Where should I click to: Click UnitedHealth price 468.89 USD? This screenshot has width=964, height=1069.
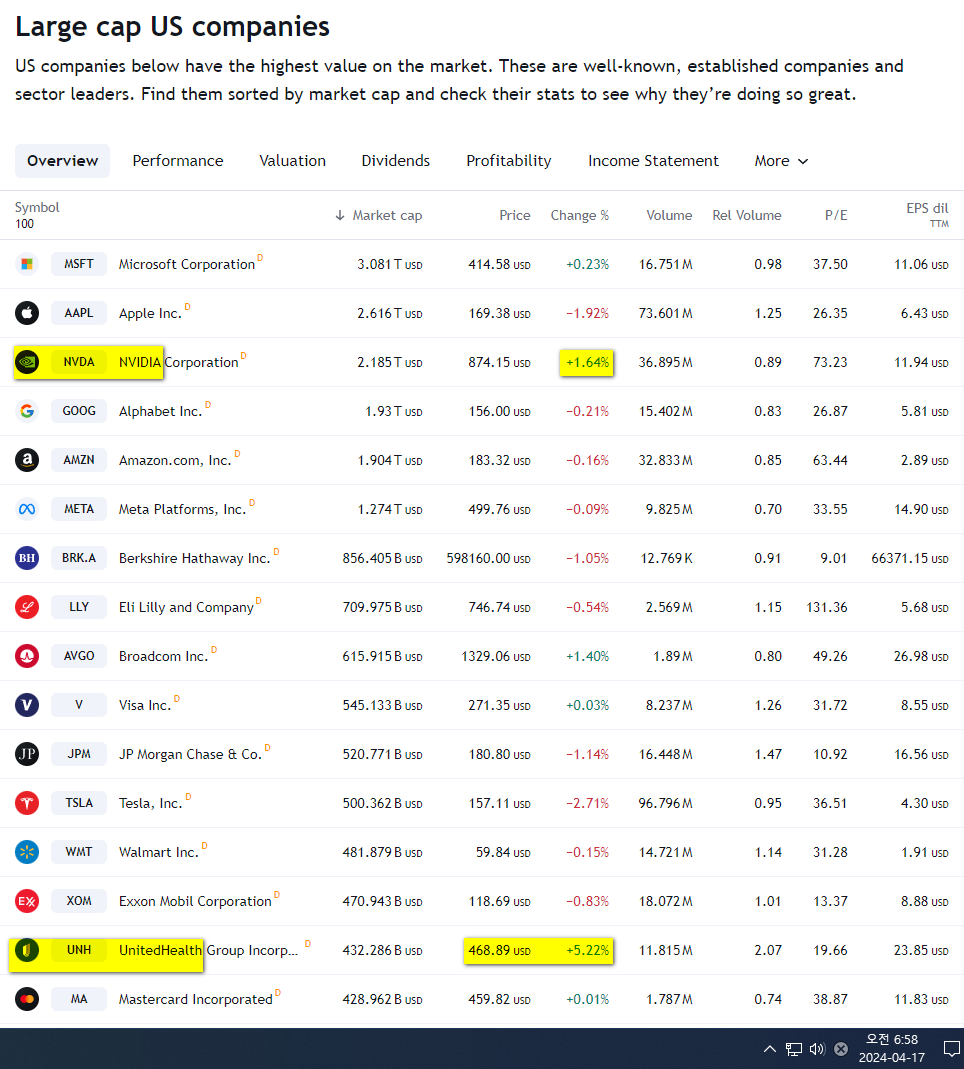click(x=499, y=950)
